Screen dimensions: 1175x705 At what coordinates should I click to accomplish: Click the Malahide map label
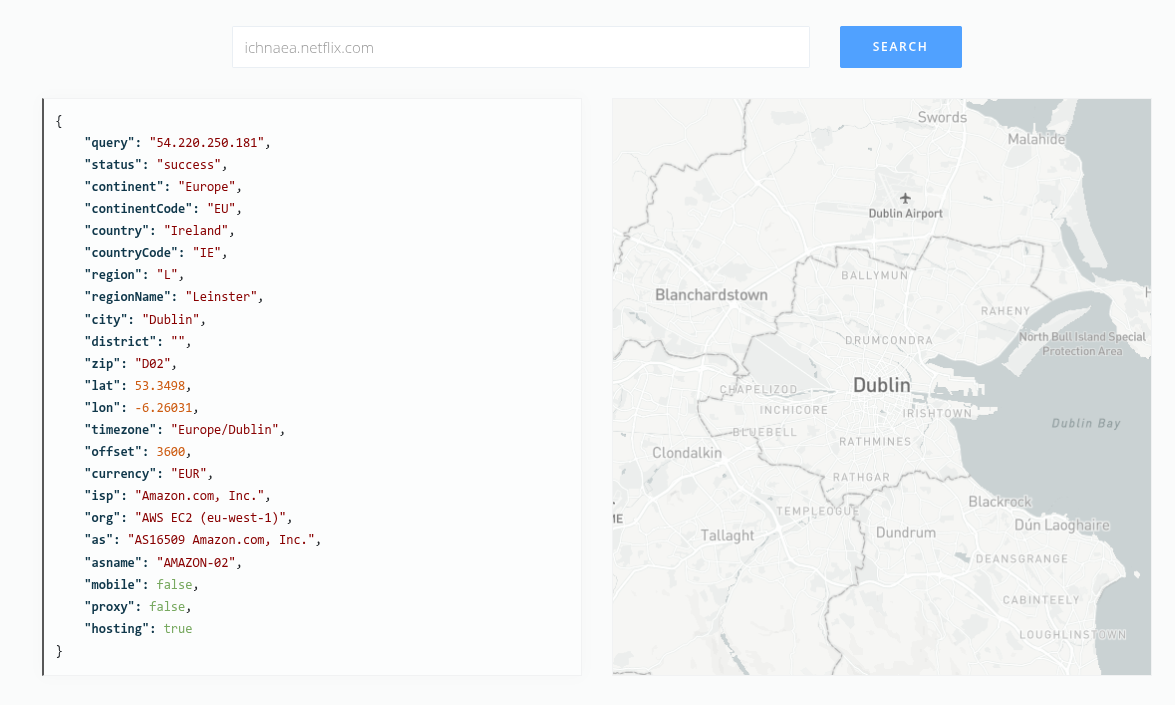(1036, 139)
